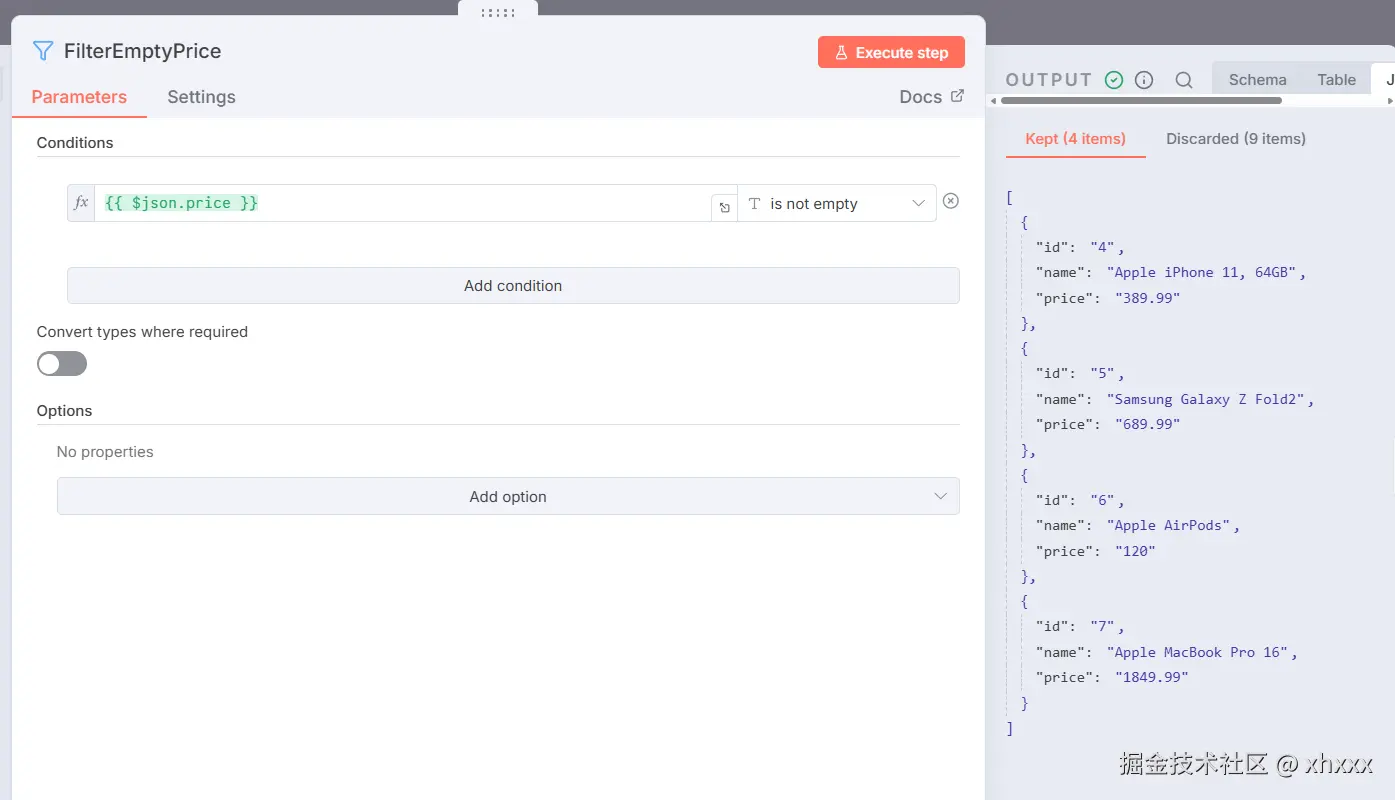Click the "689.99" price value

pos(1147,424)
